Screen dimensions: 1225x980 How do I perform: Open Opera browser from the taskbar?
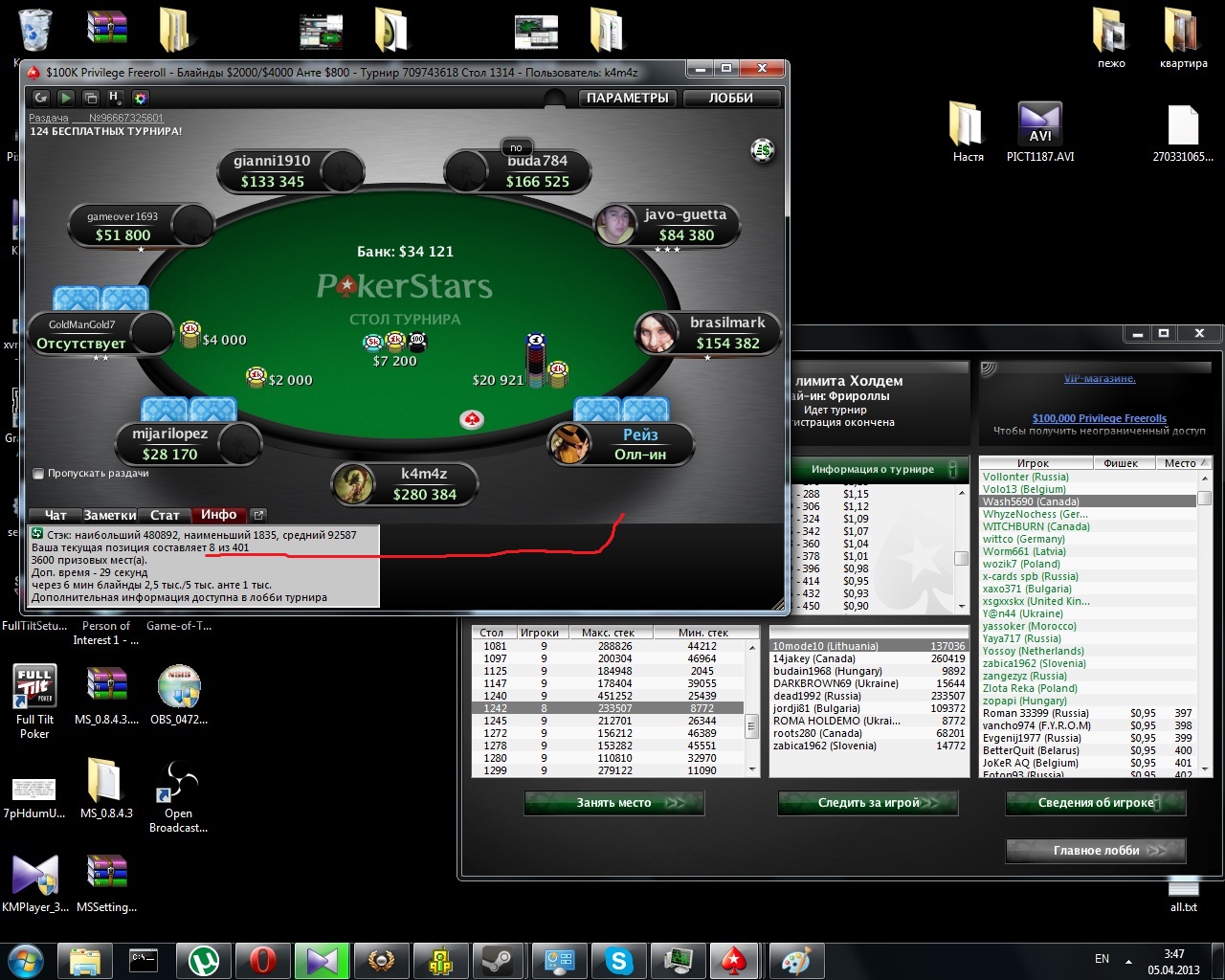262,960
